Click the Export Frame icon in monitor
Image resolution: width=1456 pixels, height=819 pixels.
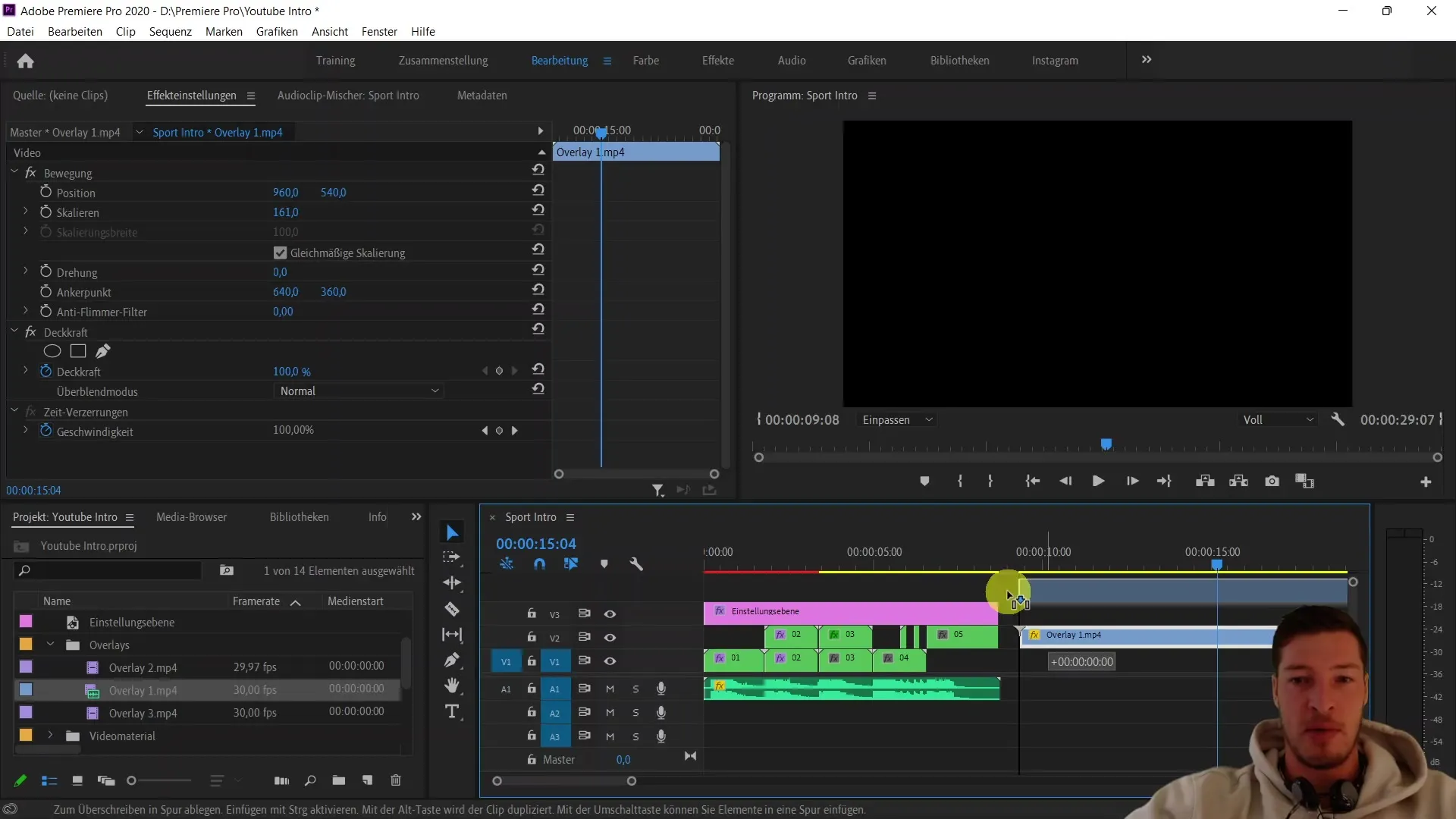coord(1272,481)
